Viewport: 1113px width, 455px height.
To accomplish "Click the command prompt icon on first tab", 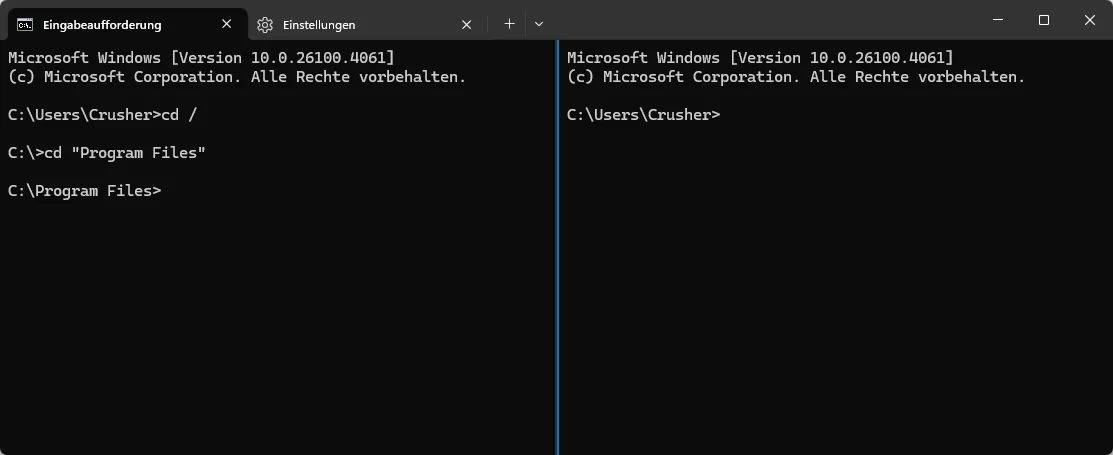I will coord(25,25).
